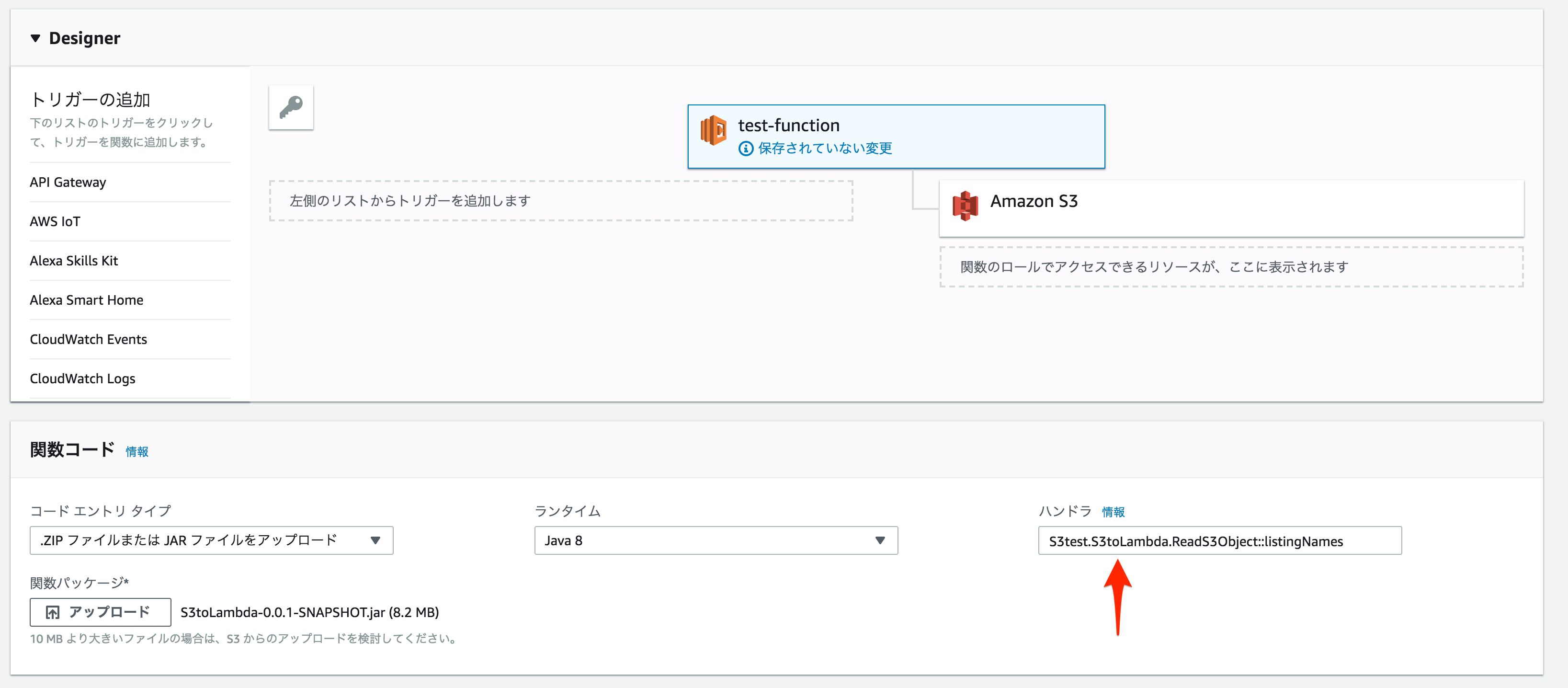Click the key icon in the Designer canvas

point(291,107)
